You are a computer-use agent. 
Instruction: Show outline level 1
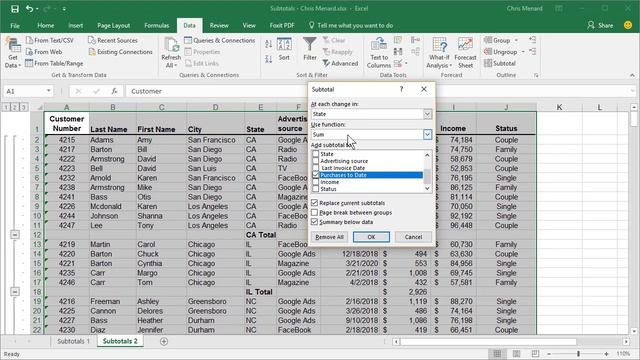click(6, 107)
